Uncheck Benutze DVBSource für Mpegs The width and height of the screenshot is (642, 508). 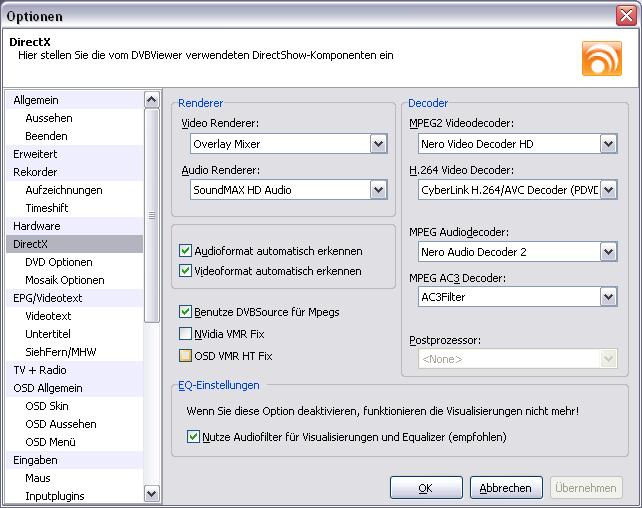click(185, 312)
